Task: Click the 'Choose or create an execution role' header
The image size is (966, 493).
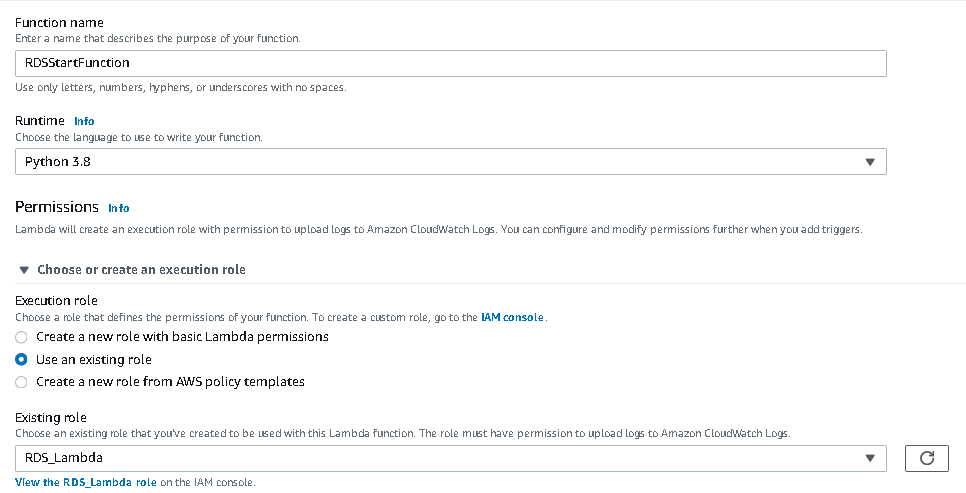Action: click(141, 270)
